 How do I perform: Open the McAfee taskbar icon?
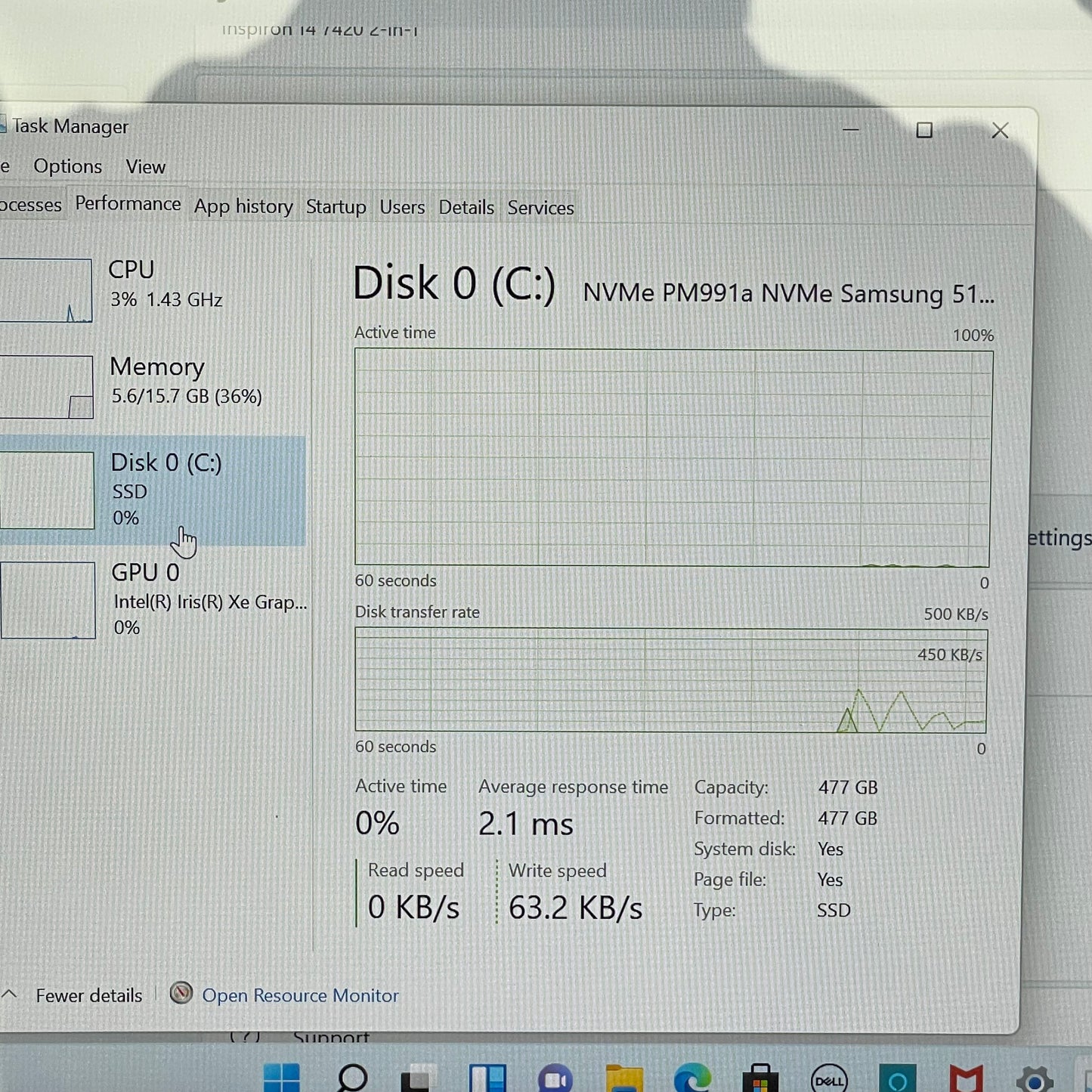click(x=967, y=1078)
